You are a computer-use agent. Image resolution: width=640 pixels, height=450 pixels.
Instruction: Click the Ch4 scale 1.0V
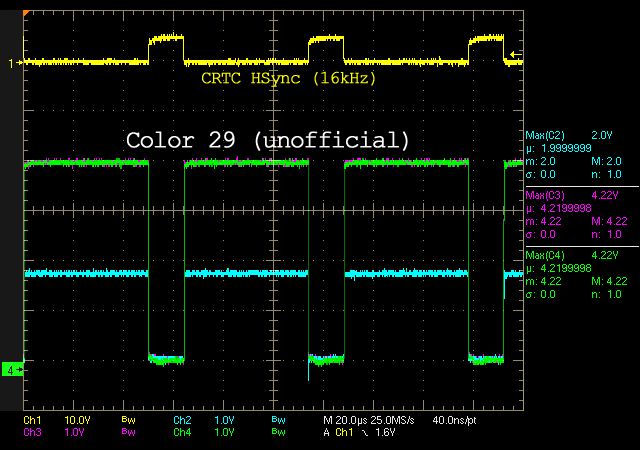tap(224, 432)
